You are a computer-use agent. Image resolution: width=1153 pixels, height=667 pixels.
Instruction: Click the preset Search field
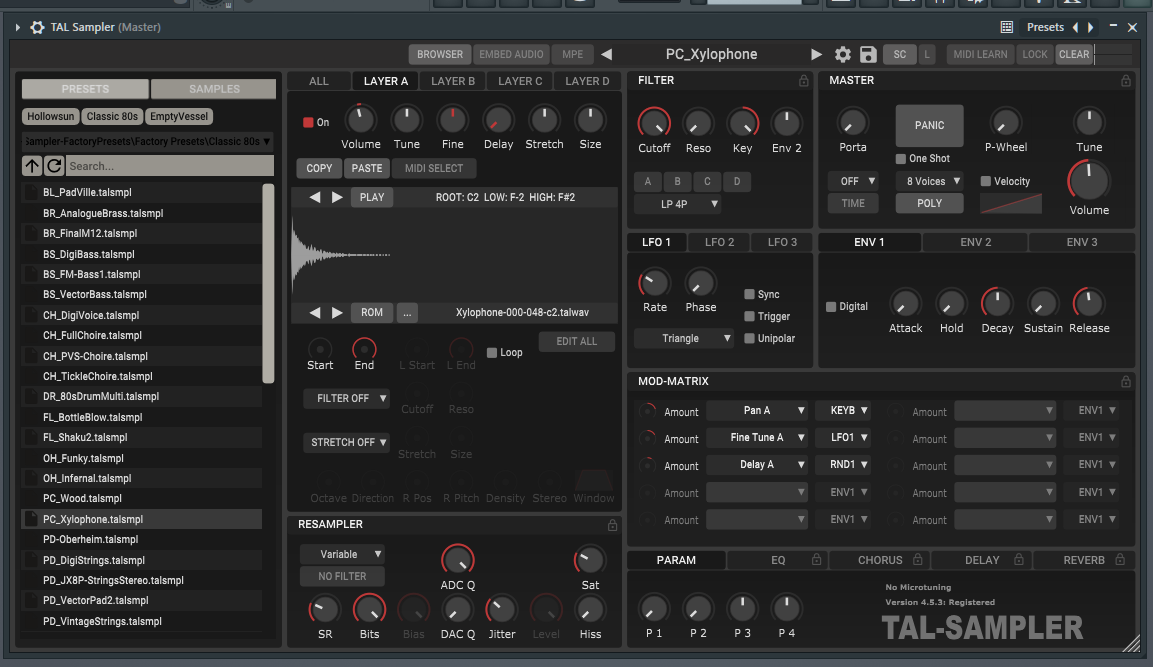coord(170,165)
